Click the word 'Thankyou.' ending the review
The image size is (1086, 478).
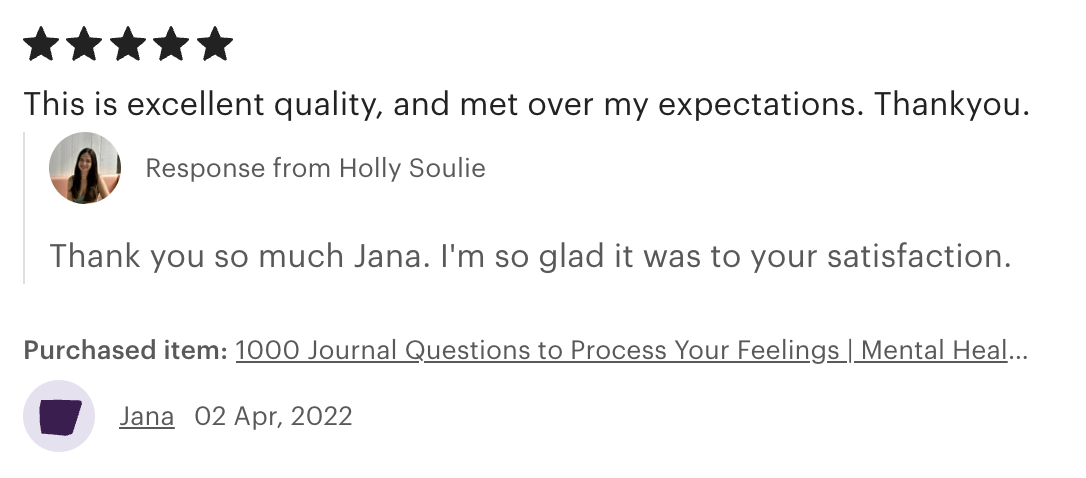pos(952,105)
